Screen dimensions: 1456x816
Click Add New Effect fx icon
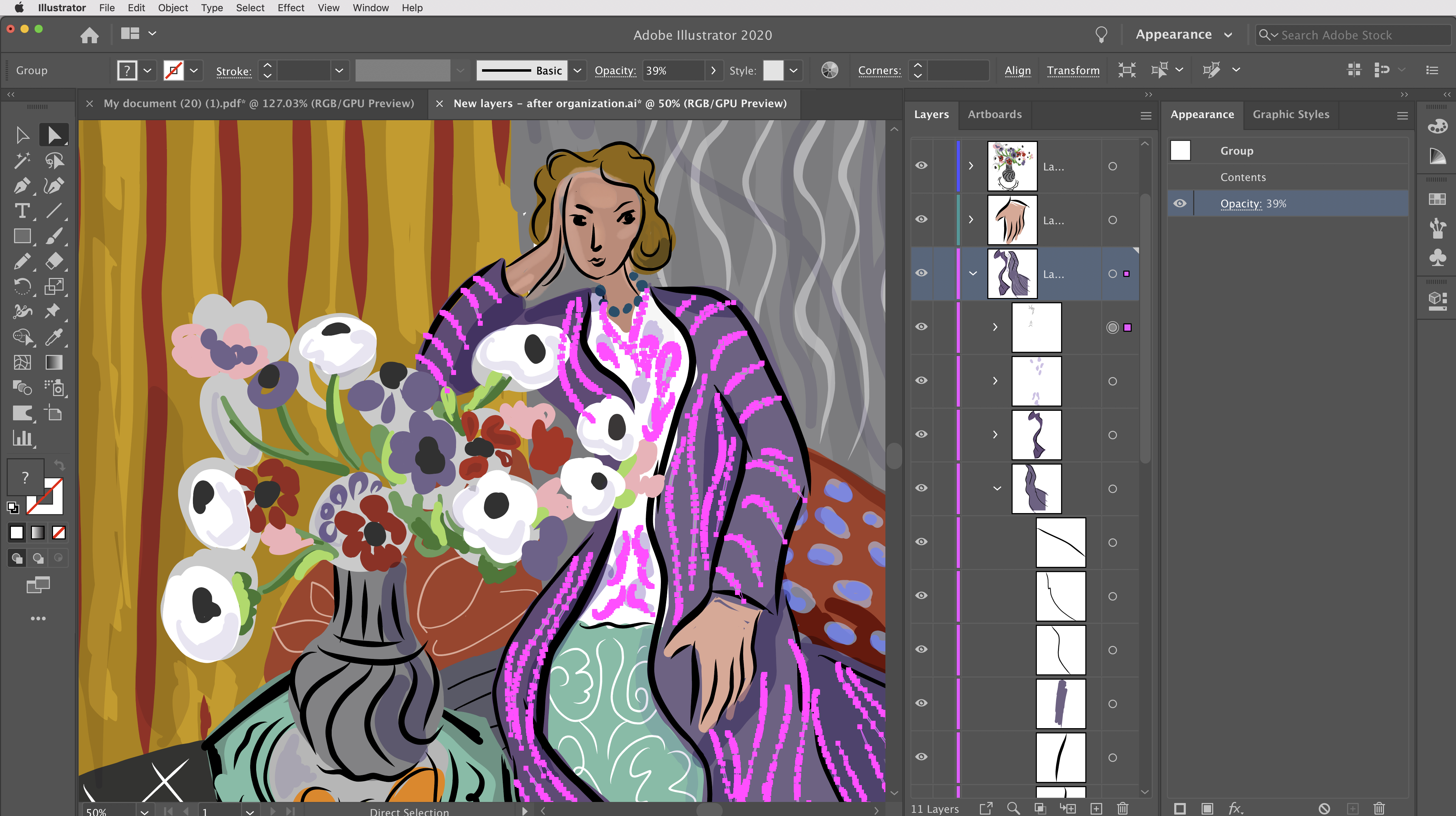(x=1236, y=809)
